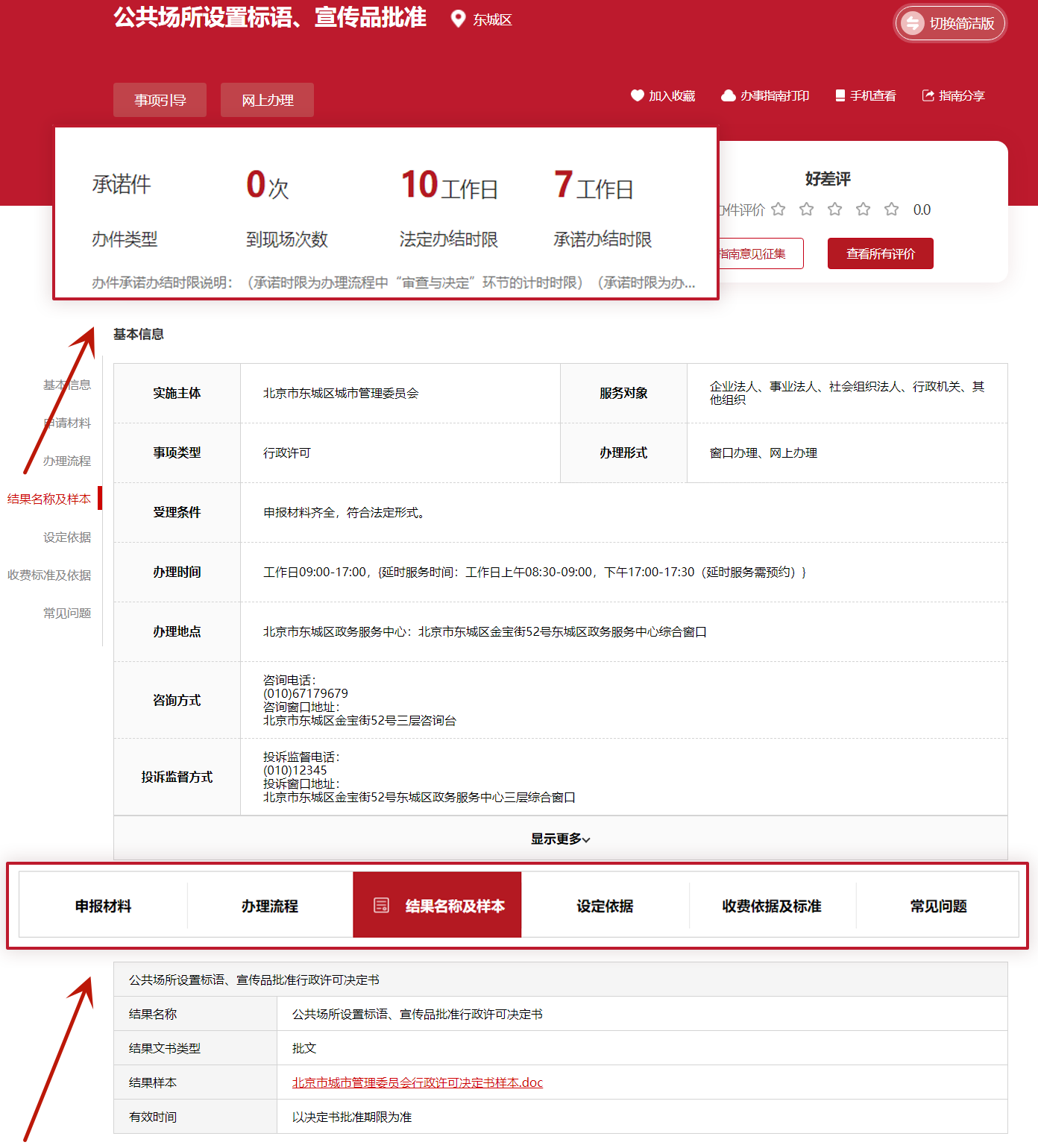Download 北京市城市管理委员会行政许可决定书样本.doc
This screenshot has width=1038, height=1148.
pos(418,1082)
